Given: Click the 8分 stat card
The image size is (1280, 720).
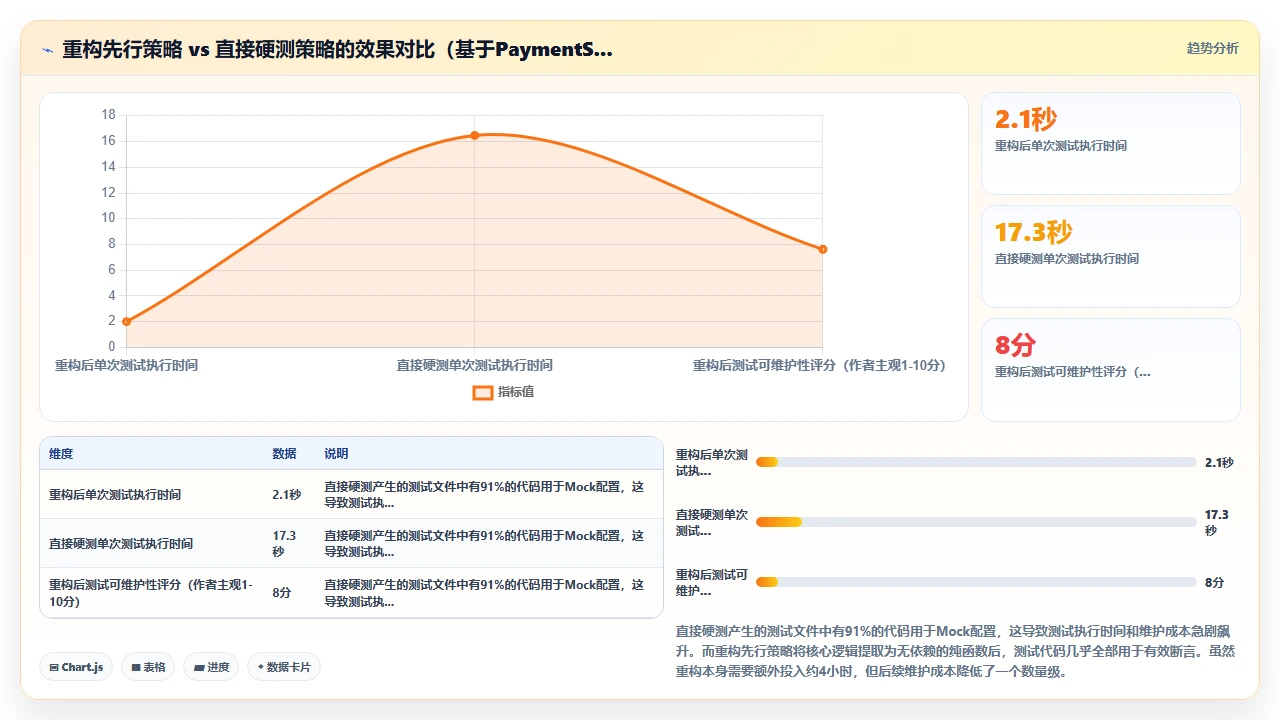Looking at the screenshot, I should (1110, 370).
